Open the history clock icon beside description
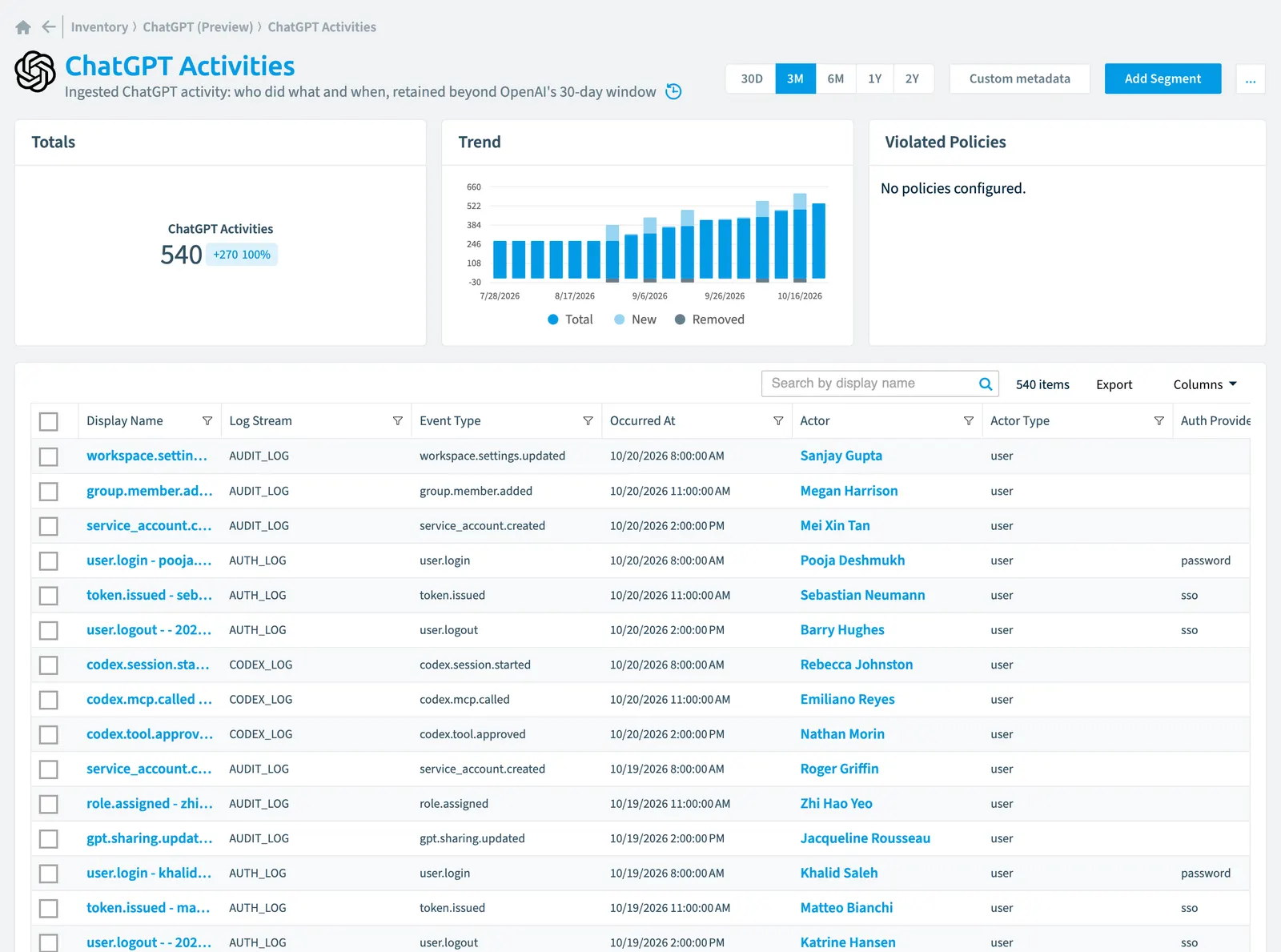1281x952 pixels. tap(674, 91)
